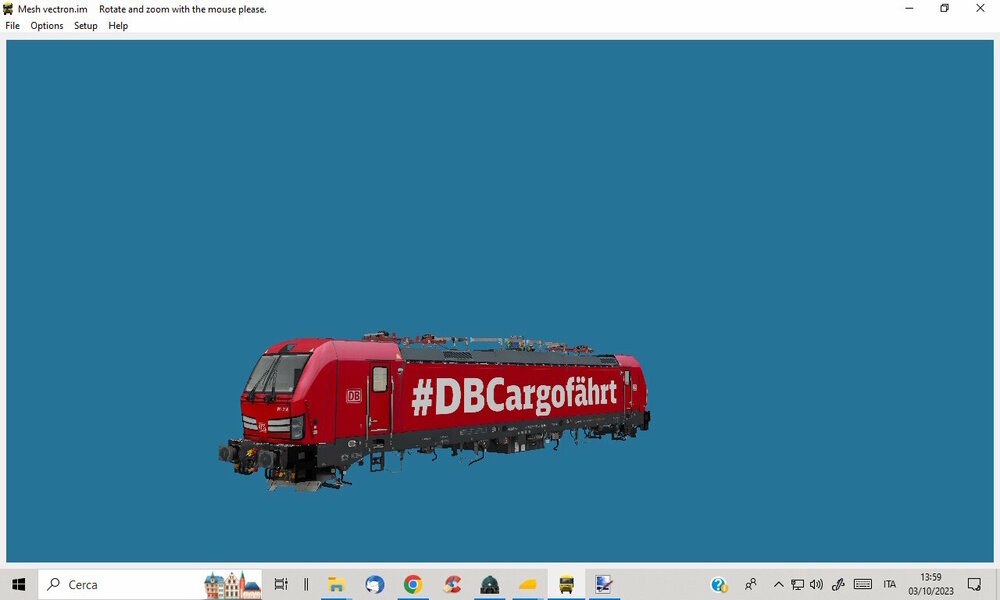
Task: Open Task View on the taskbar
Action: pyautogui.click(x=281, y=584)
